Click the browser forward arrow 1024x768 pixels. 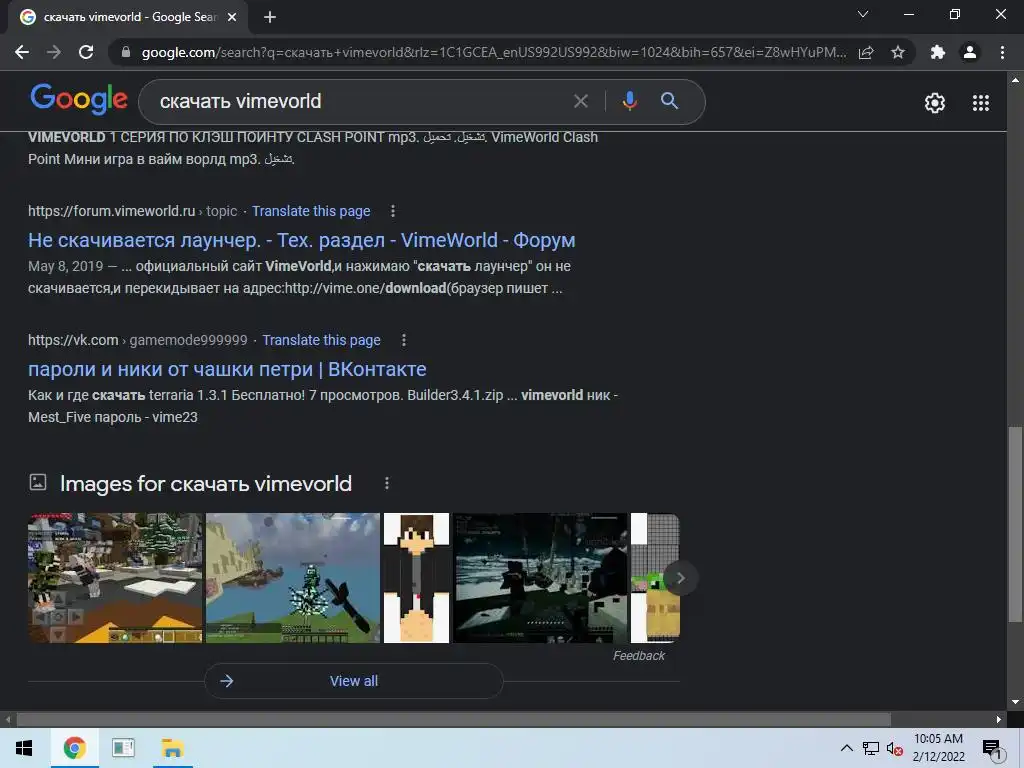click(x=54, y=52)
